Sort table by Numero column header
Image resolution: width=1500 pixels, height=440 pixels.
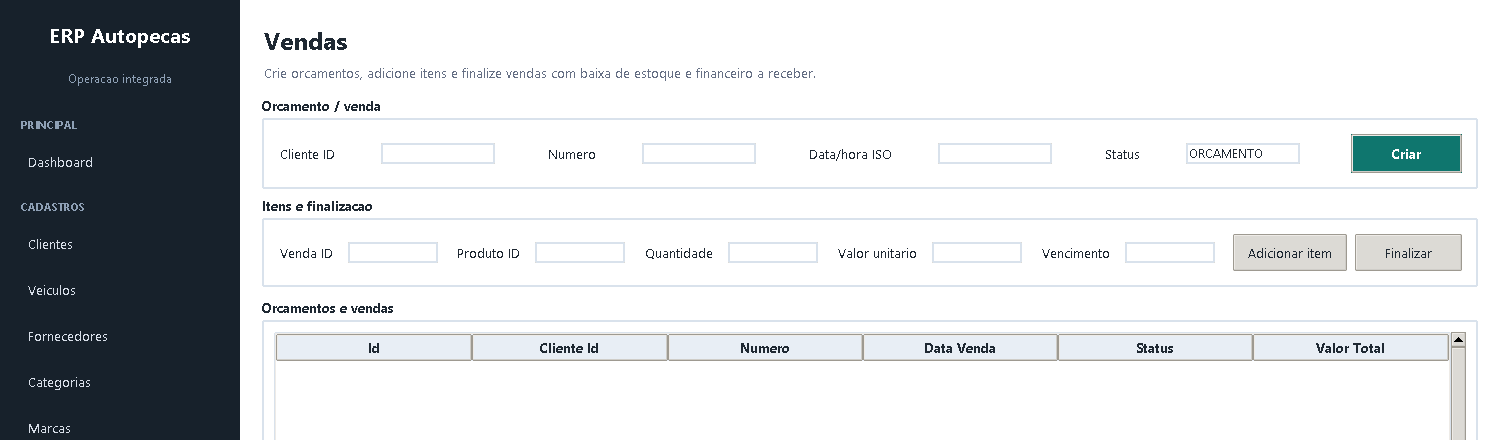point(765,348)
